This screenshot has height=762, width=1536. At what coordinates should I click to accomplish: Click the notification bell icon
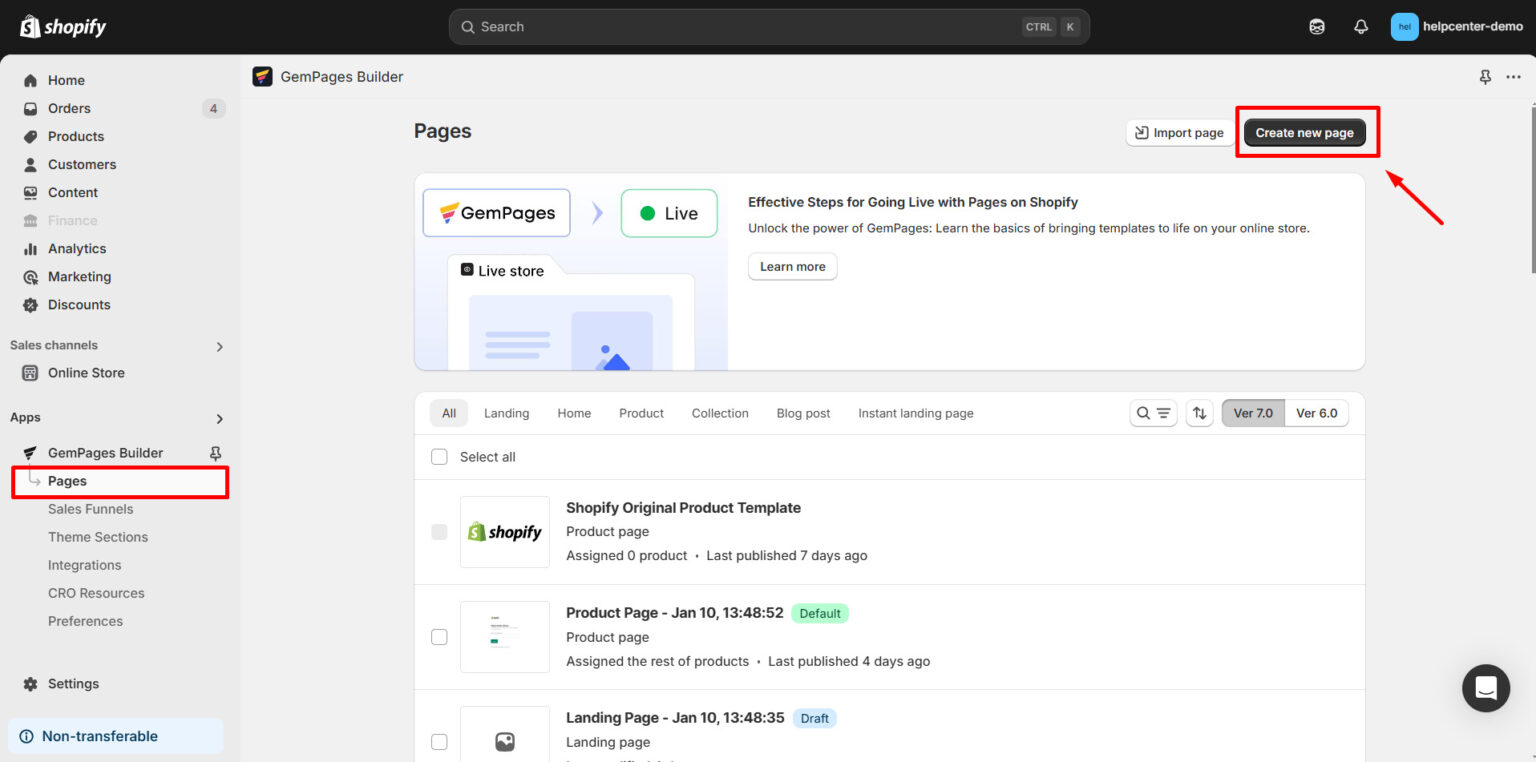tap(1361, 26)
